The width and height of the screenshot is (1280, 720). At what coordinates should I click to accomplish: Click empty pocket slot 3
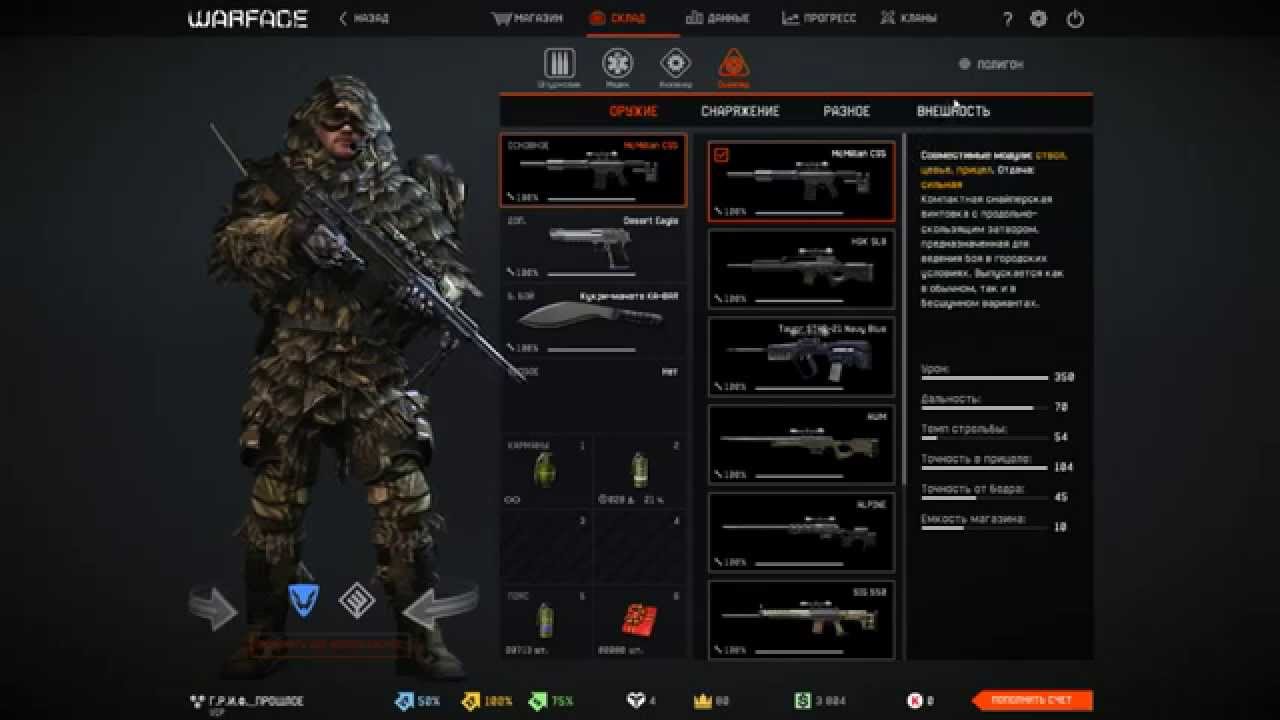(547, 547)
